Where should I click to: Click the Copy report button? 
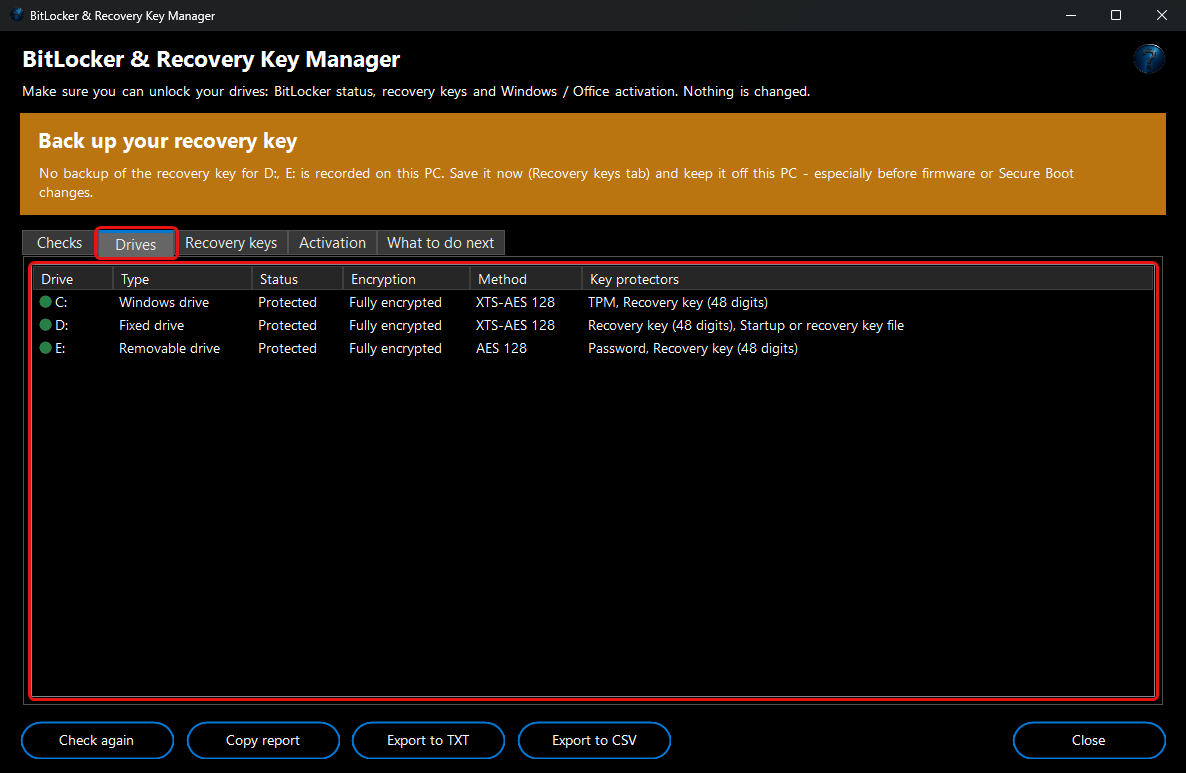click(262, 740)
